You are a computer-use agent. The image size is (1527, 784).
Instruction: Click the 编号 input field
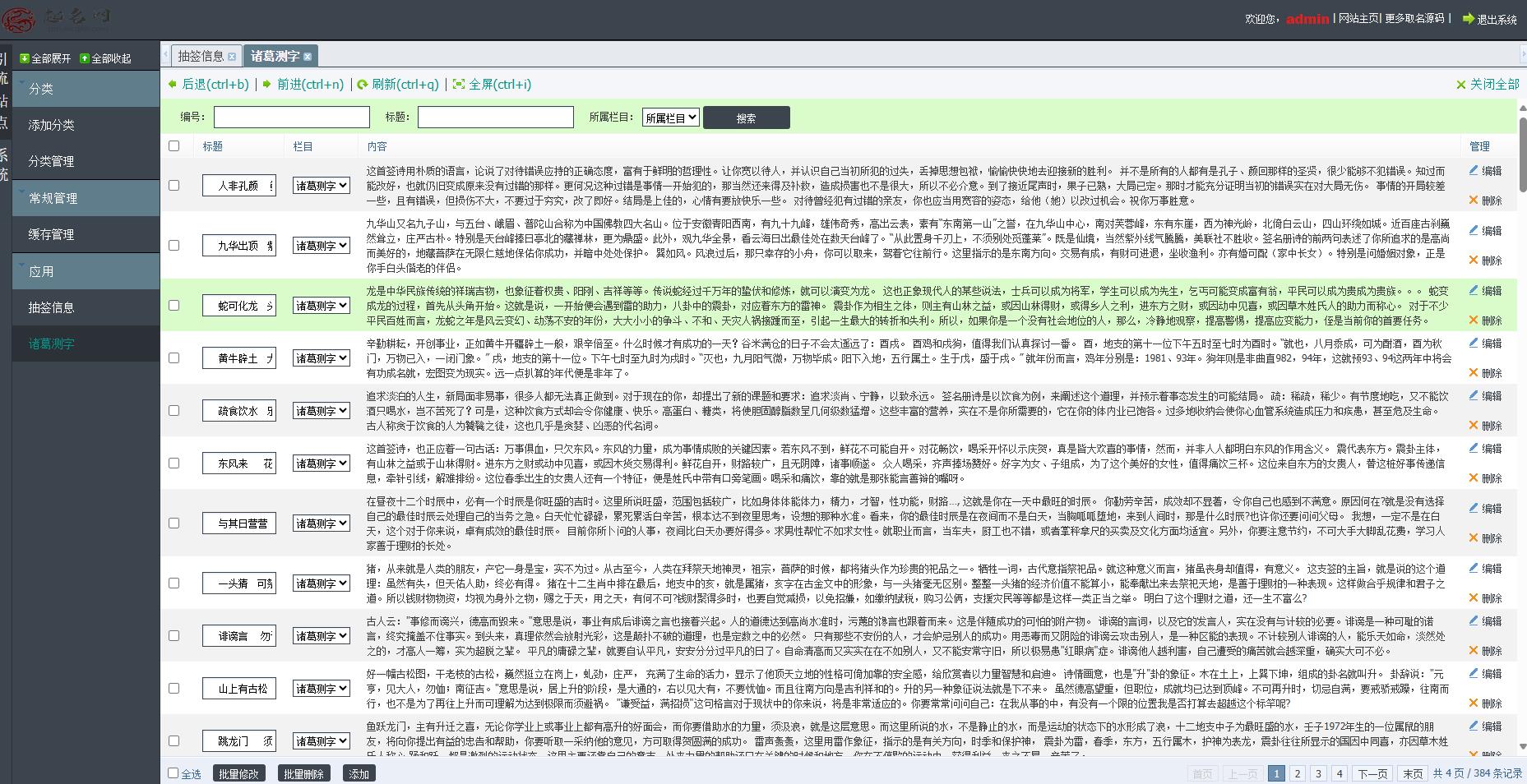(x=291, y=118)
